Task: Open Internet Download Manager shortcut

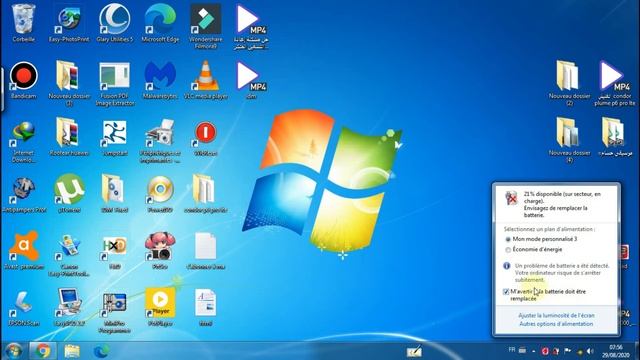Action: click(x=23, y=141)
